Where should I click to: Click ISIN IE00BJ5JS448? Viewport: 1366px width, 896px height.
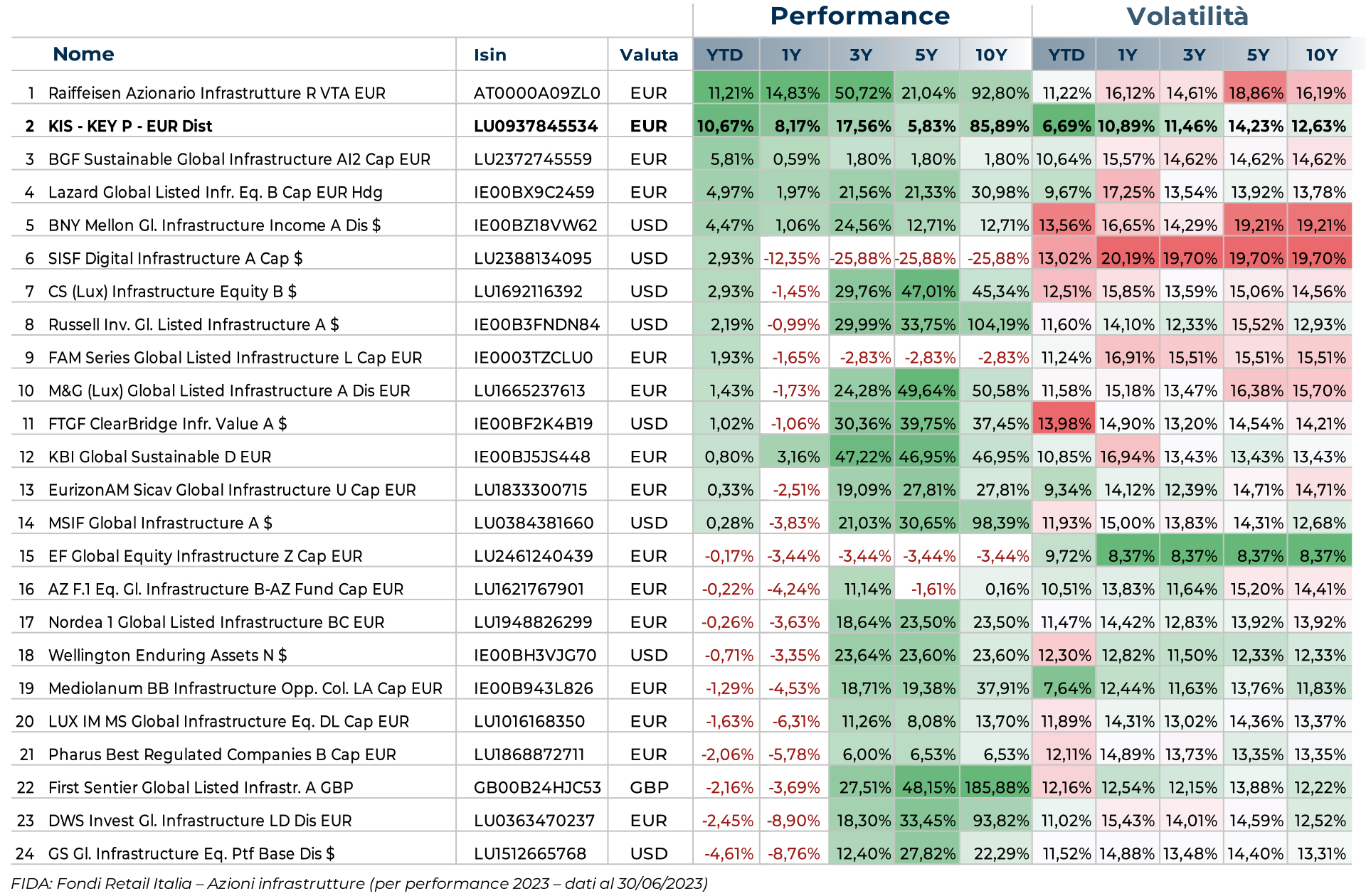pos(532,457)
